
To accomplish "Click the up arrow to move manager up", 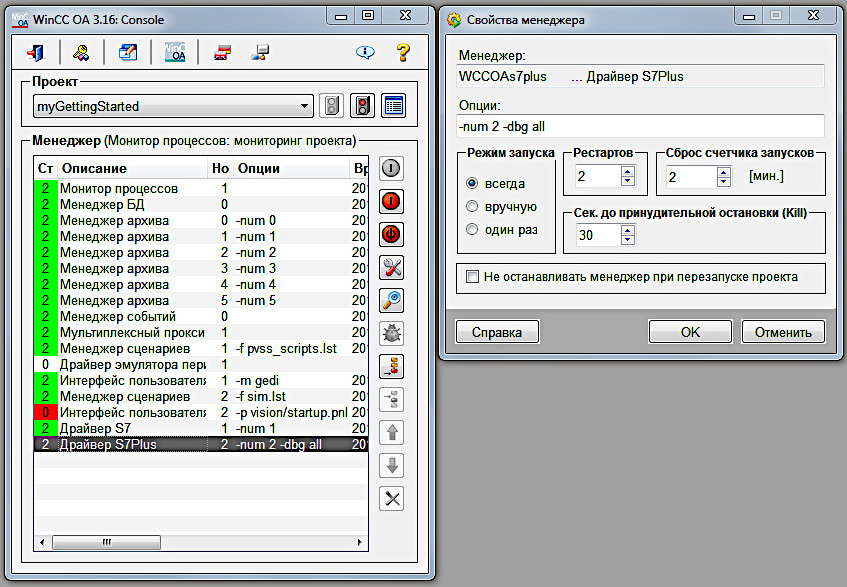I will 391,432.
